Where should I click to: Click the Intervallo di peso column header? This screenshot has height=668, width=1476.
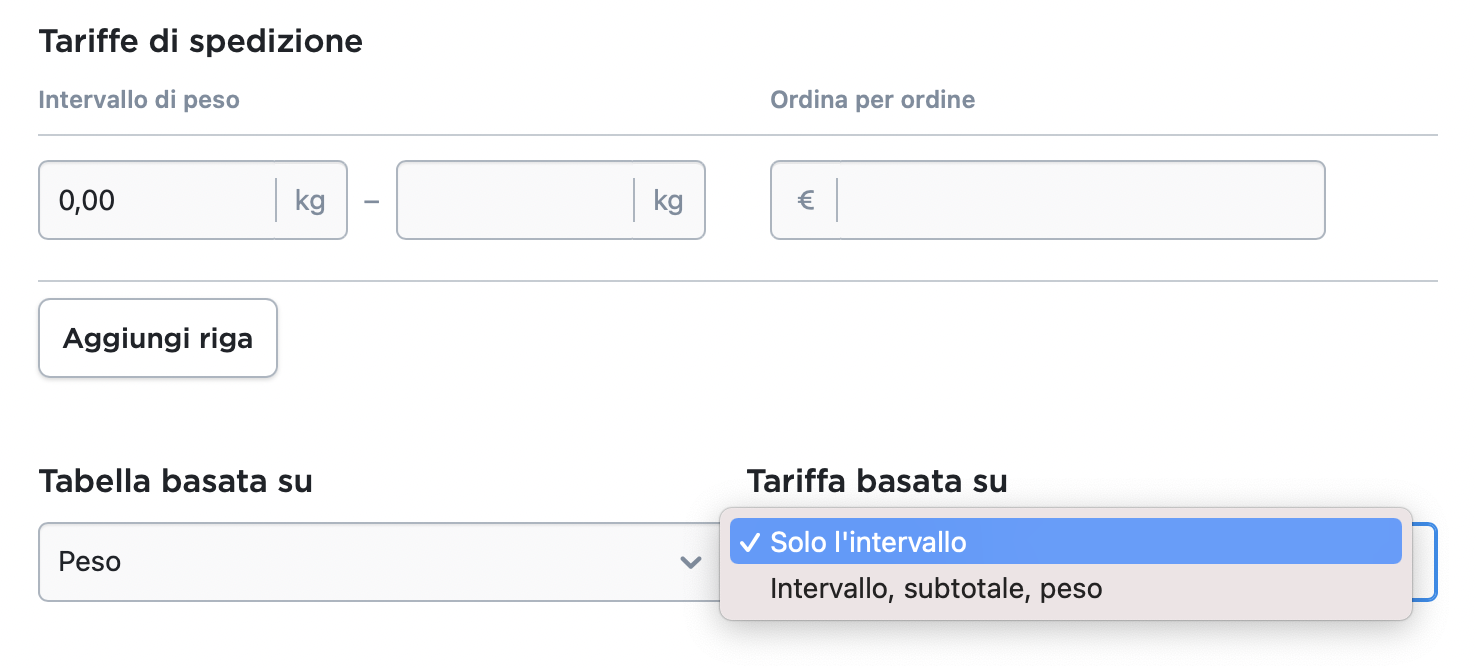(x=139, y=100)
